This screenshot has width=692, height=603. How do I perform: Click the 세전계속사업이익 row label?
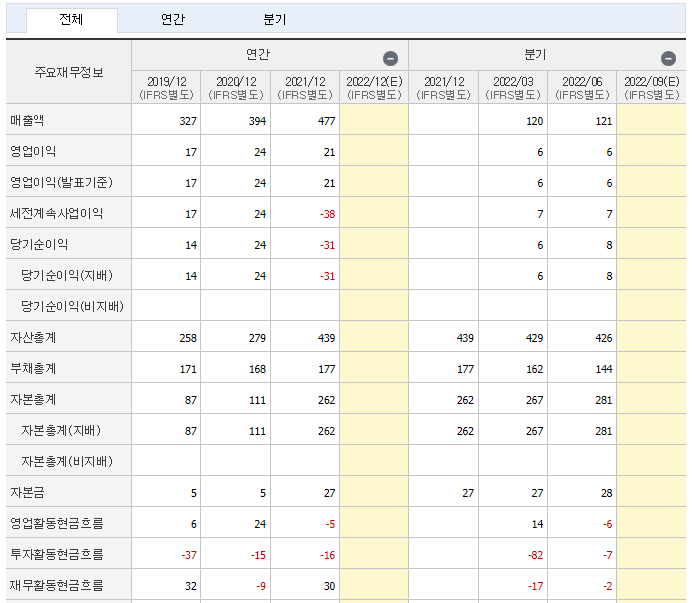click(56, 214)
